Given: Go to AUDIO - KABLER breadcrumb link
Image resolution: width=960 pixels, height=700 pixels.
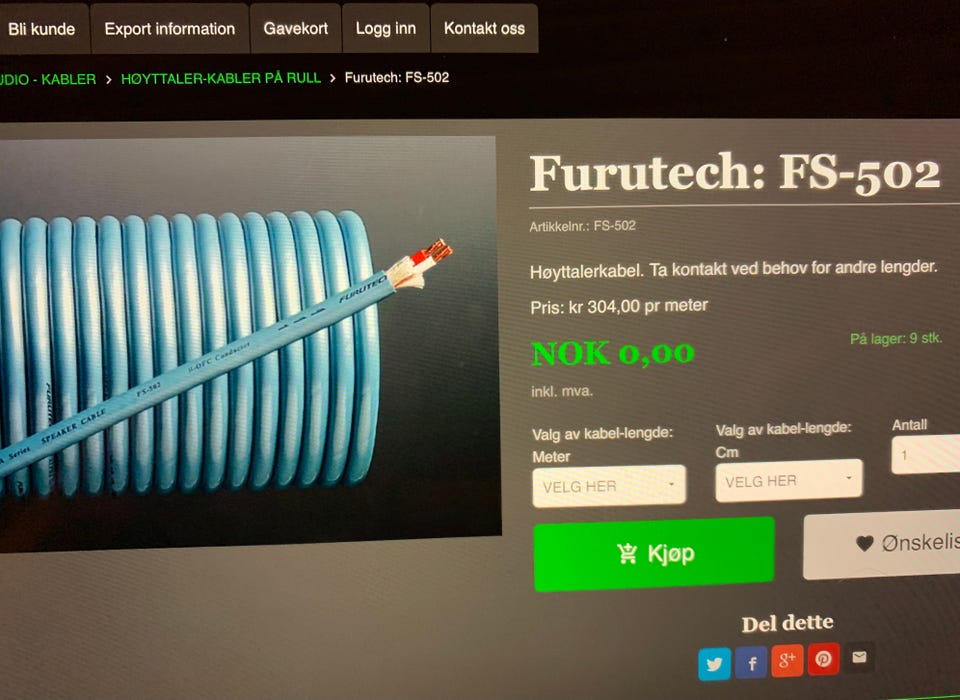Looking at the screenshot, I should [48, 79].
